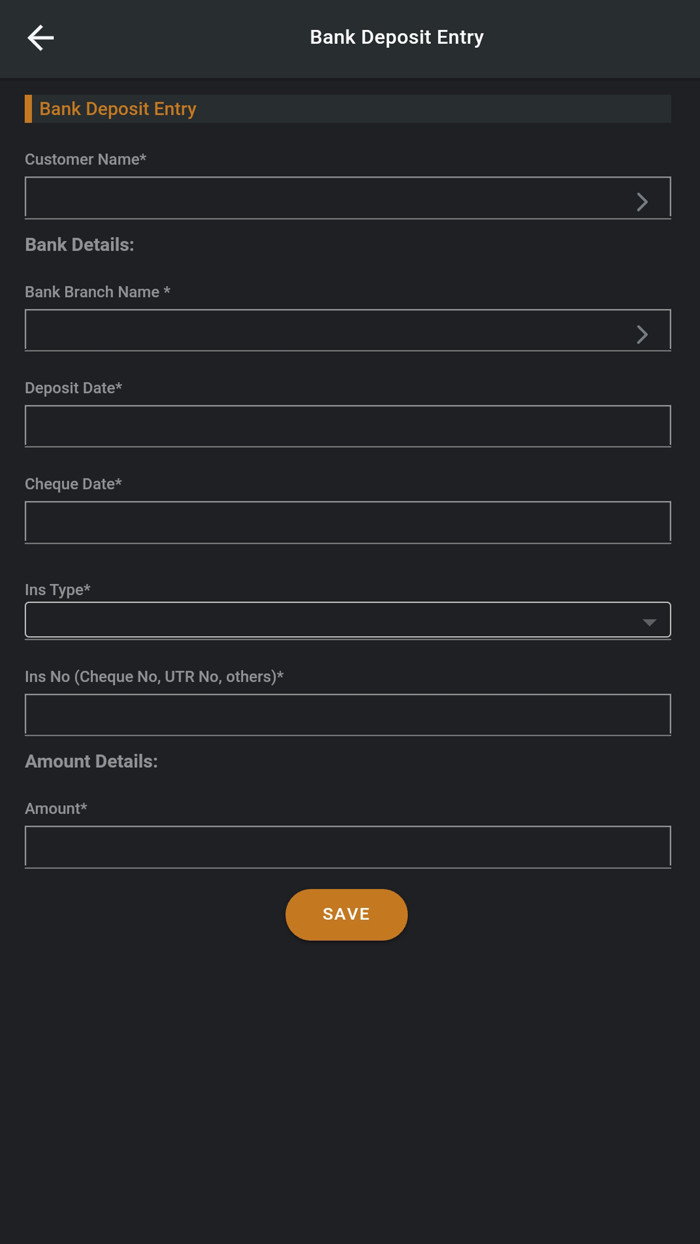Click the Bank Details: heading

(x=79, y=245)
